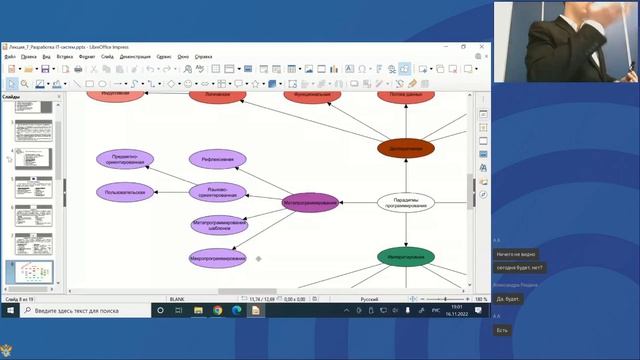The image size is (640, 360).
Task: Select Stars and Banners shape tool
Action: click(x=255, y=84)
